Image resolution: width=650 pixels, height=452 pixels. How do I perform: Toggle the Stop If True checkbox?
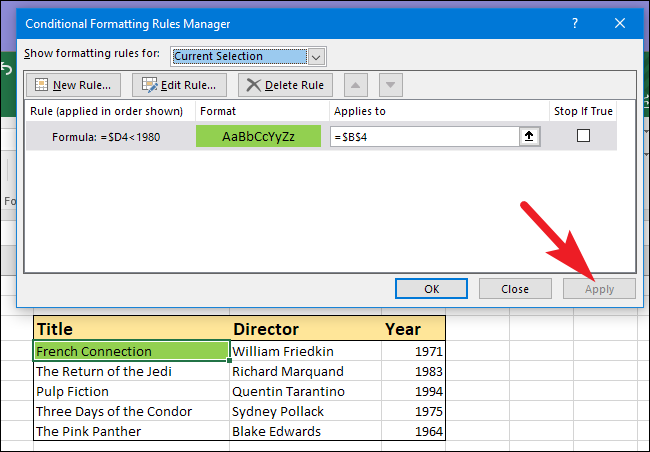pyautogui.click(x=583, y=136)
